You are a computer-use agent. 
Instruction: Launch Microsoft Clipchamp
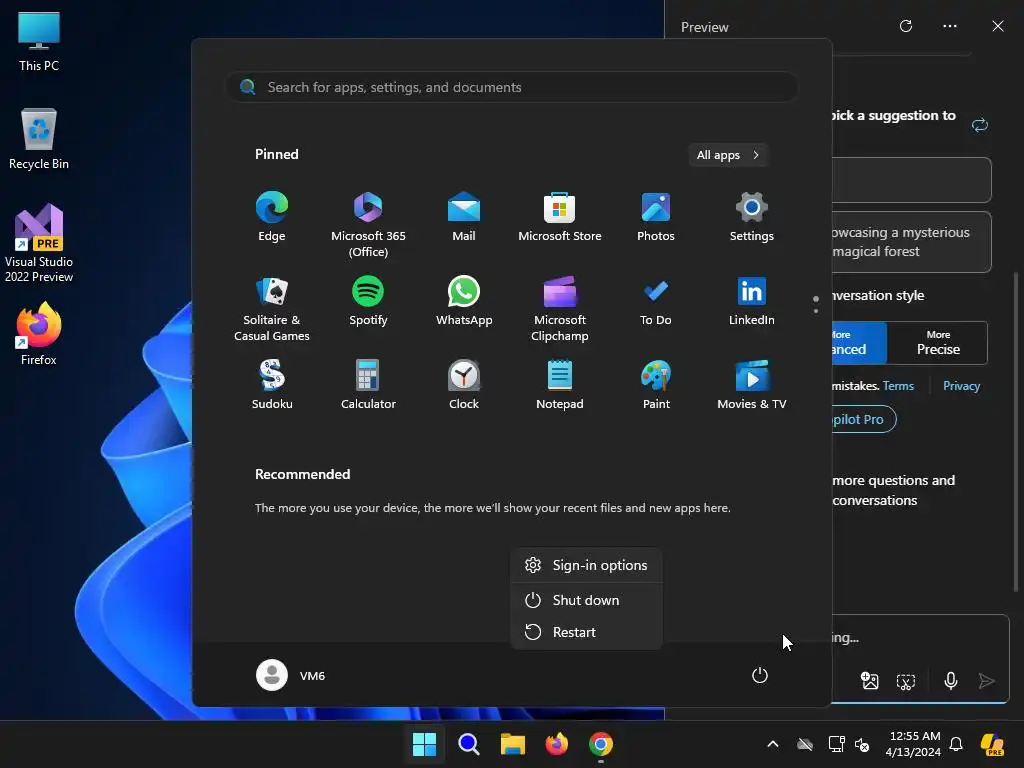pos(560,309)
